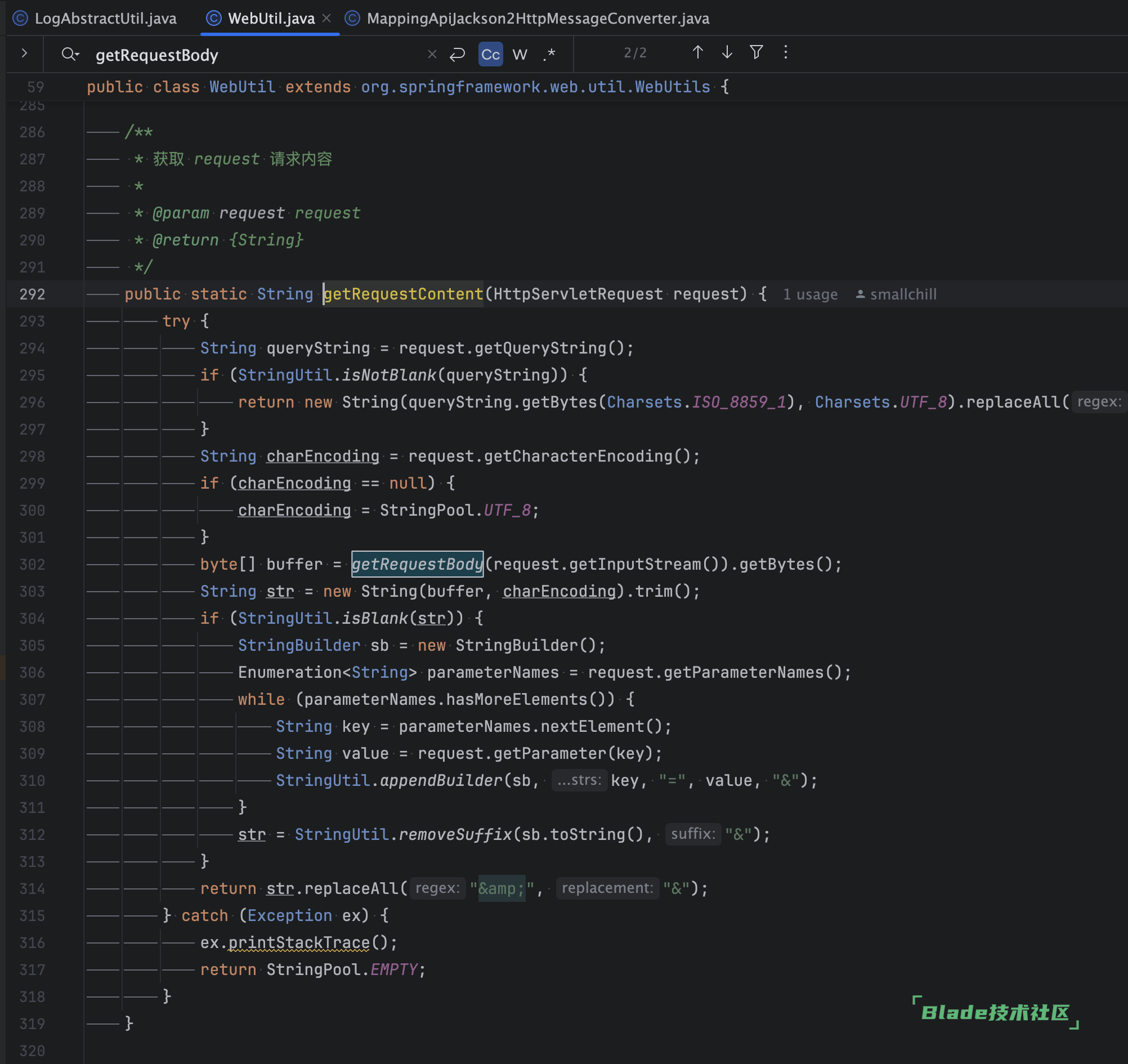The width and height of the screenshot is (1128, 1064).
Task: Click the HttpServletRequest parameter type
Action: (x=578, y=294)
